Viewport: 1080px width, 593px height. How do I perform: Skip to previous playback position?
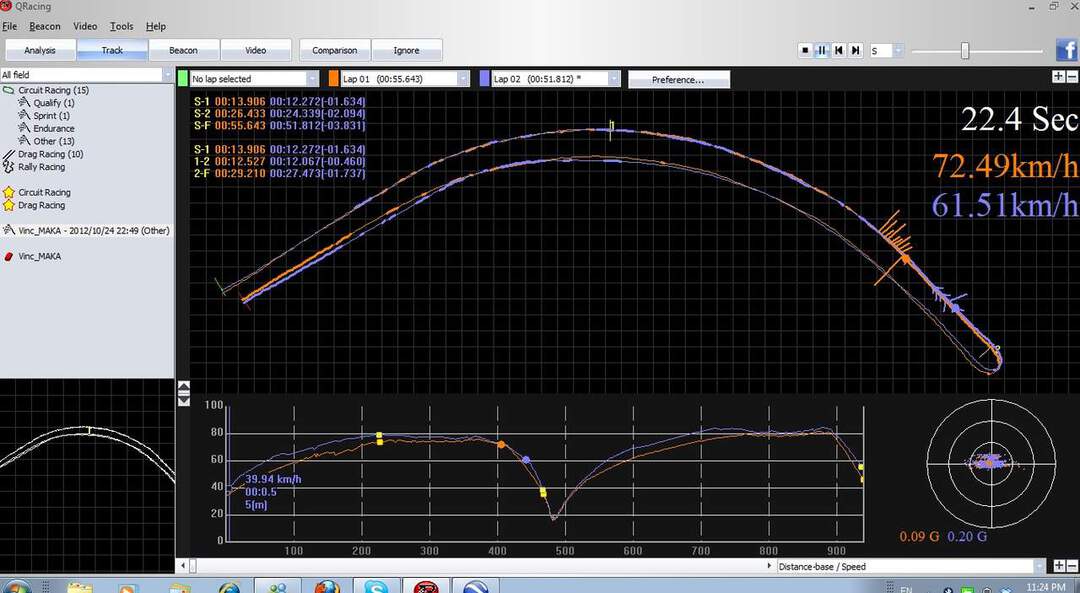point(838,50)
